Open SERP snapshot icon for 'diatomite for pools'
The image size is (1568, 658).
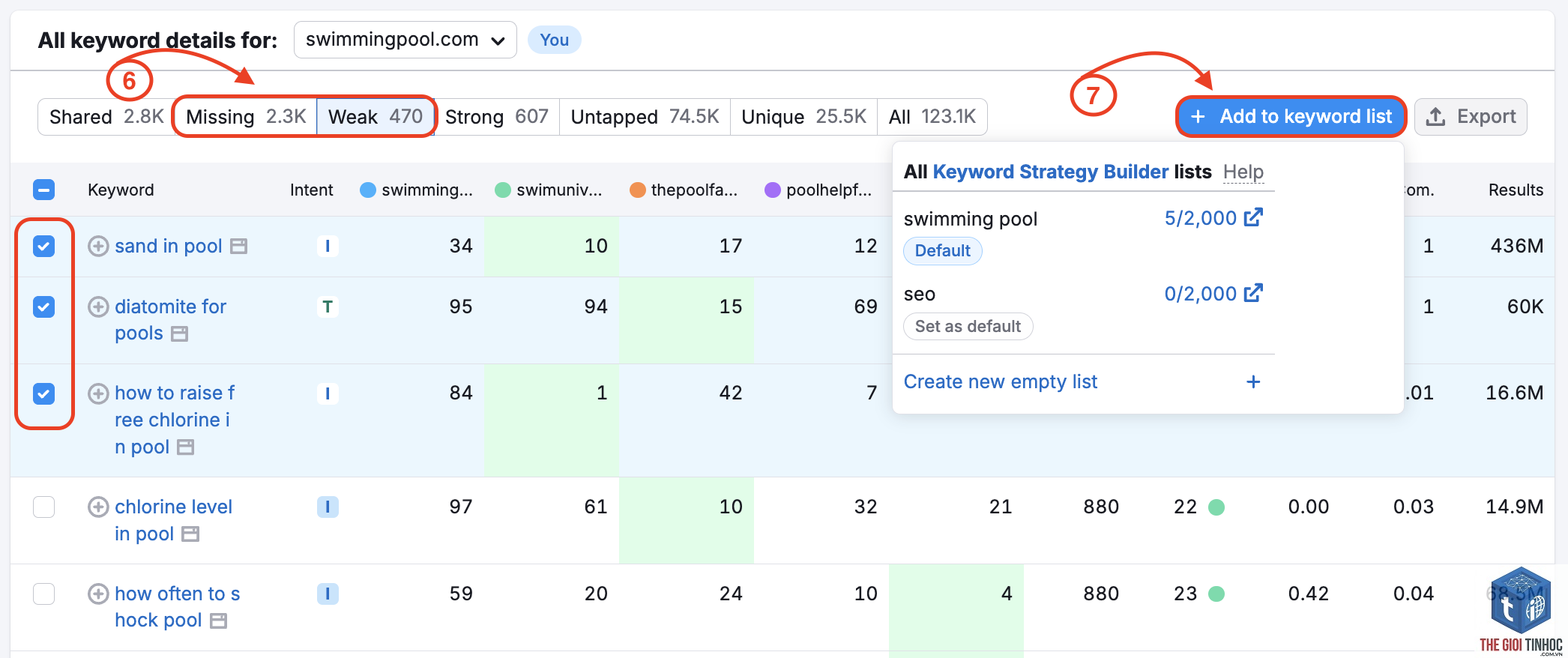(x=179, y=334)
